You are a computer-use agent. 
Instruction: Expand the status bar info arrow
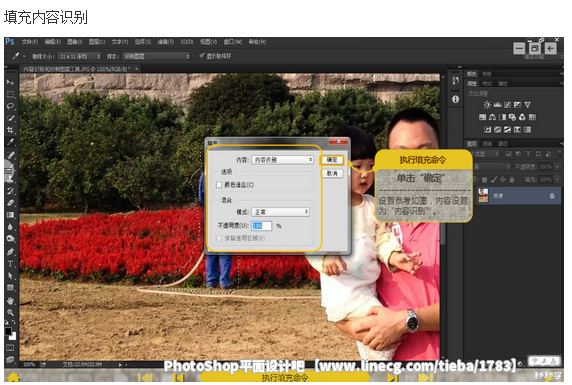tap(120, 365)
